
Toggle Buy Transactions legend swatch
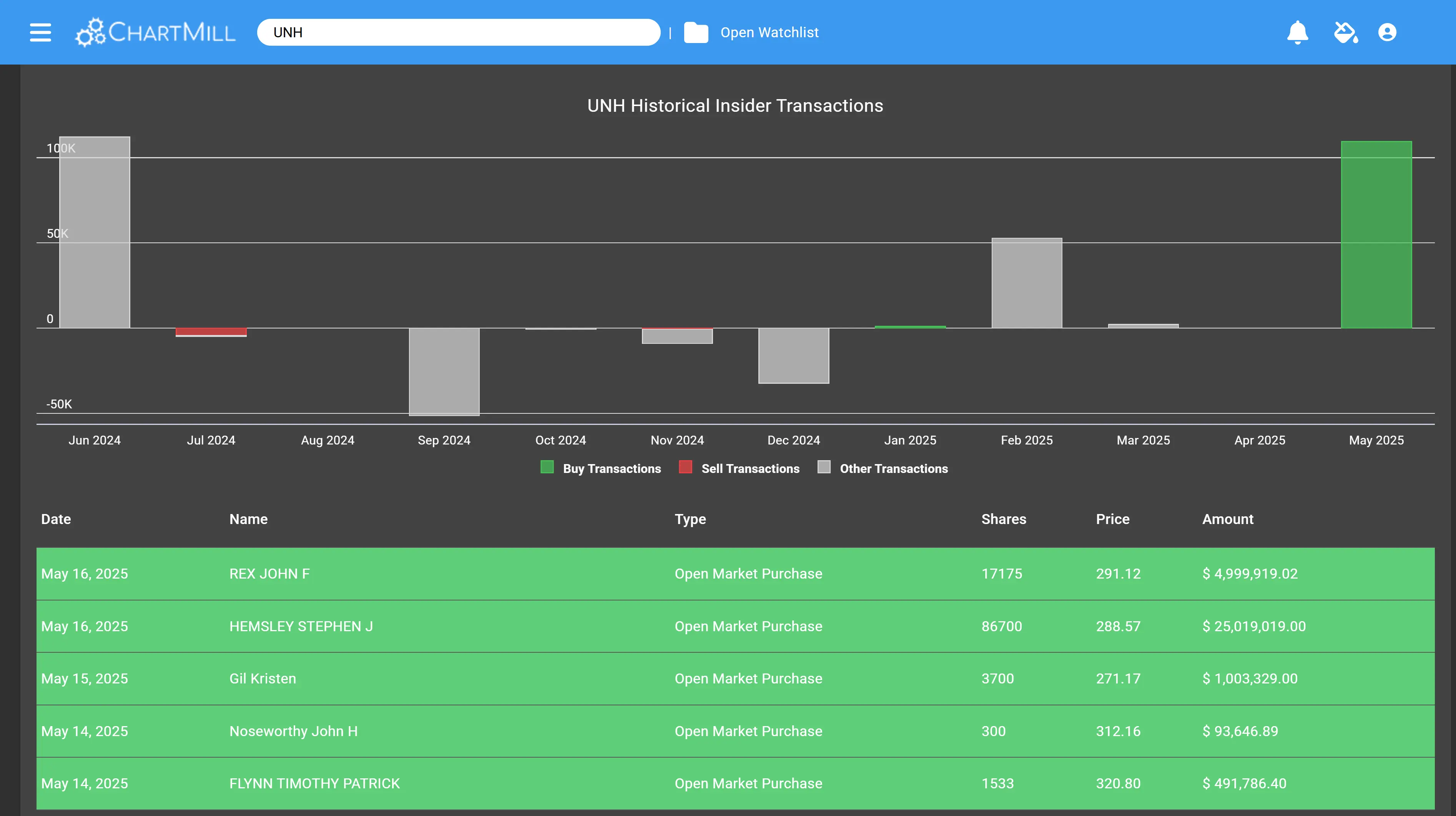[547, 467]
